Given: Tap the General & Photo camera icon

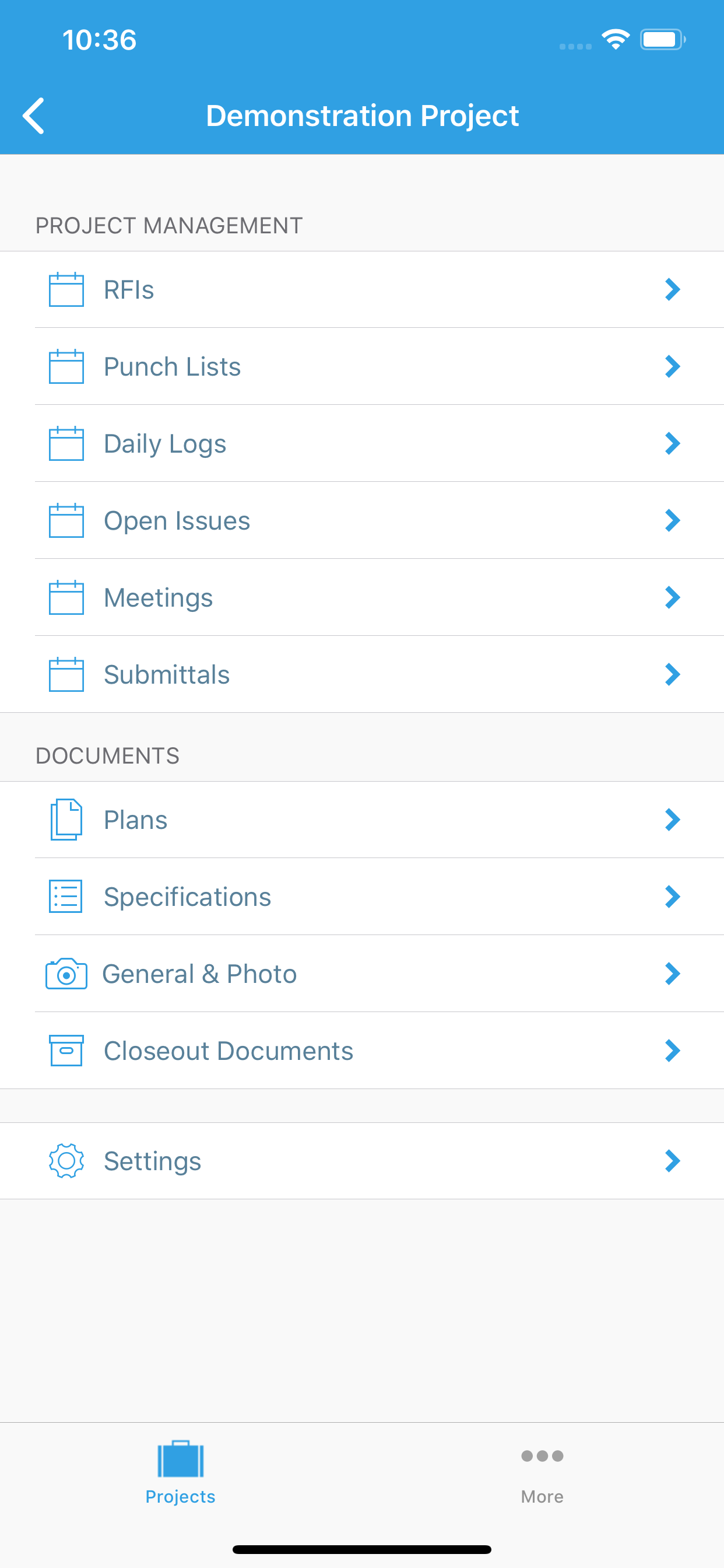Looking at the screenshot, I should tap(66, 974).
